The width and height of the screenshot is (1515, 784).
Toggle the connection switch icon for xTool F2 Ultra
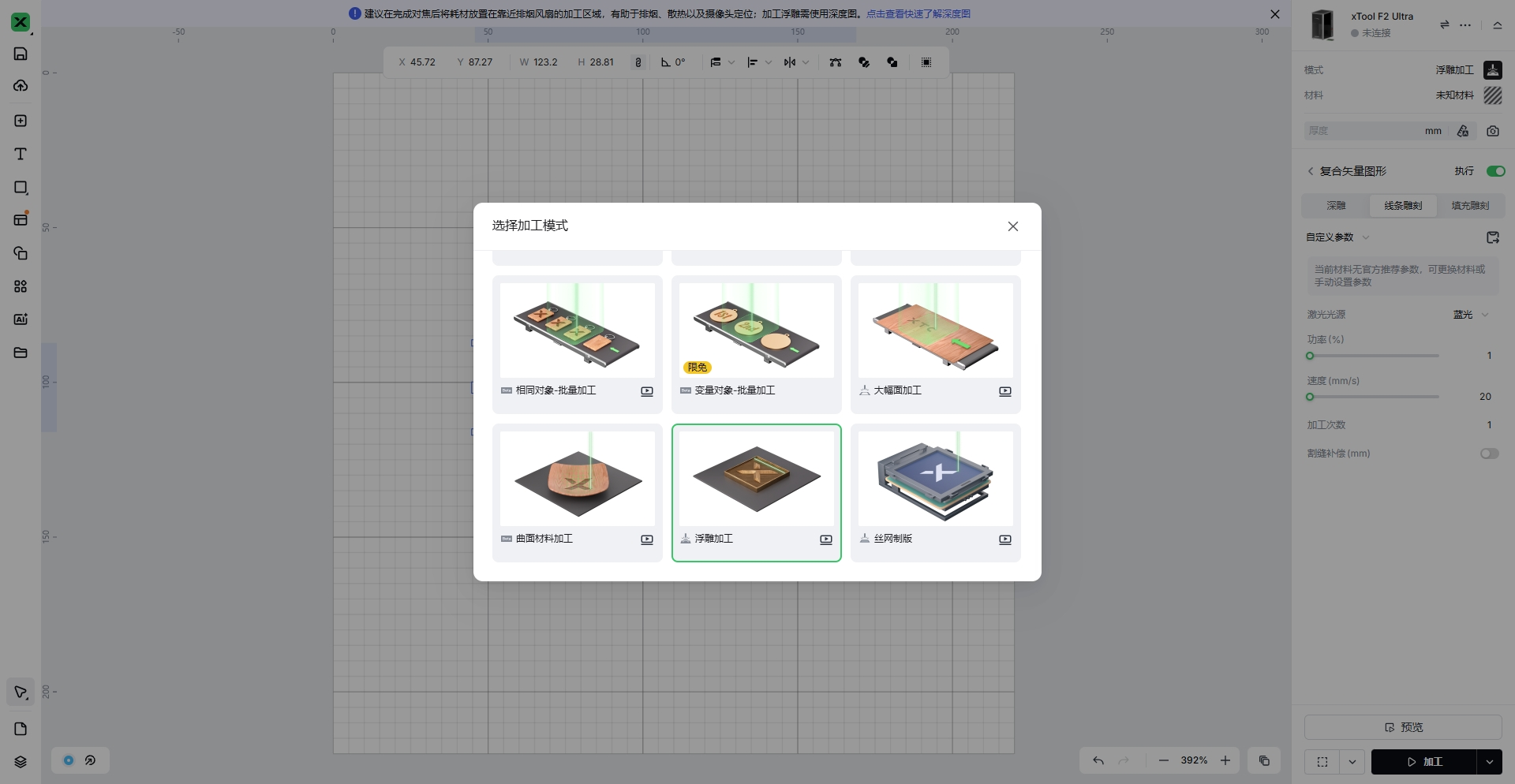point(1444,24)
